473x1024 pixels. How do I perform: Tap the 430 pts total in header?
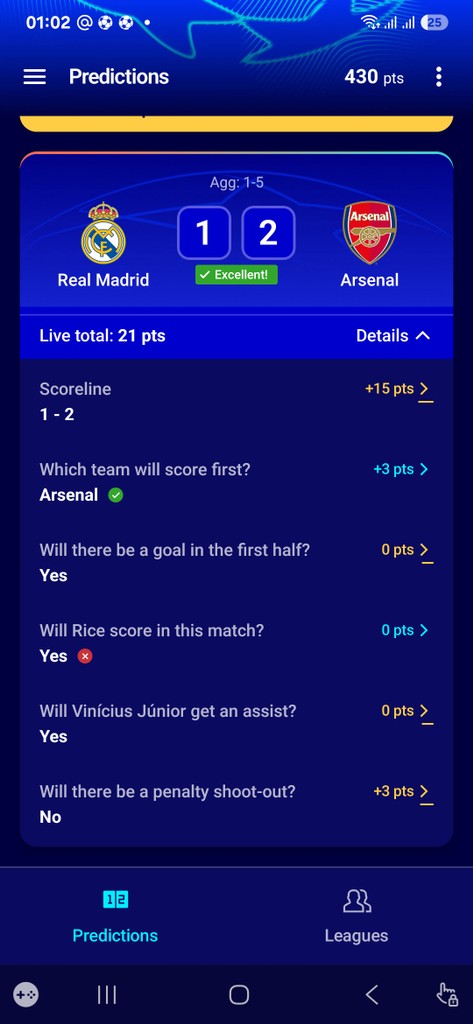[374, 77]
